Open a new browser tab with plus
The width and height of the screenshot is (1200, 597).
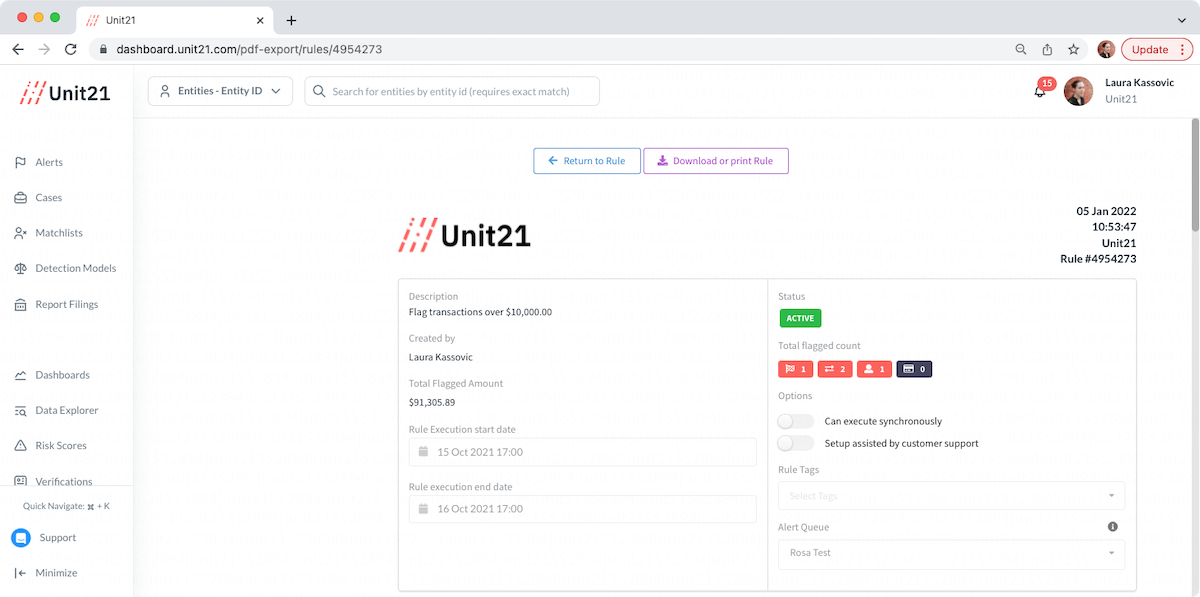291,20
